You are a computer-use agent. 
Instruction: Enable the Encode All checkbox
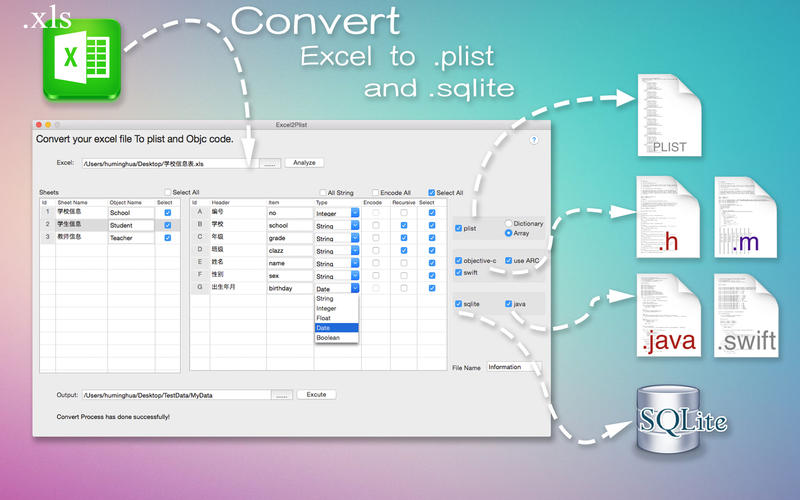[375, 192]
